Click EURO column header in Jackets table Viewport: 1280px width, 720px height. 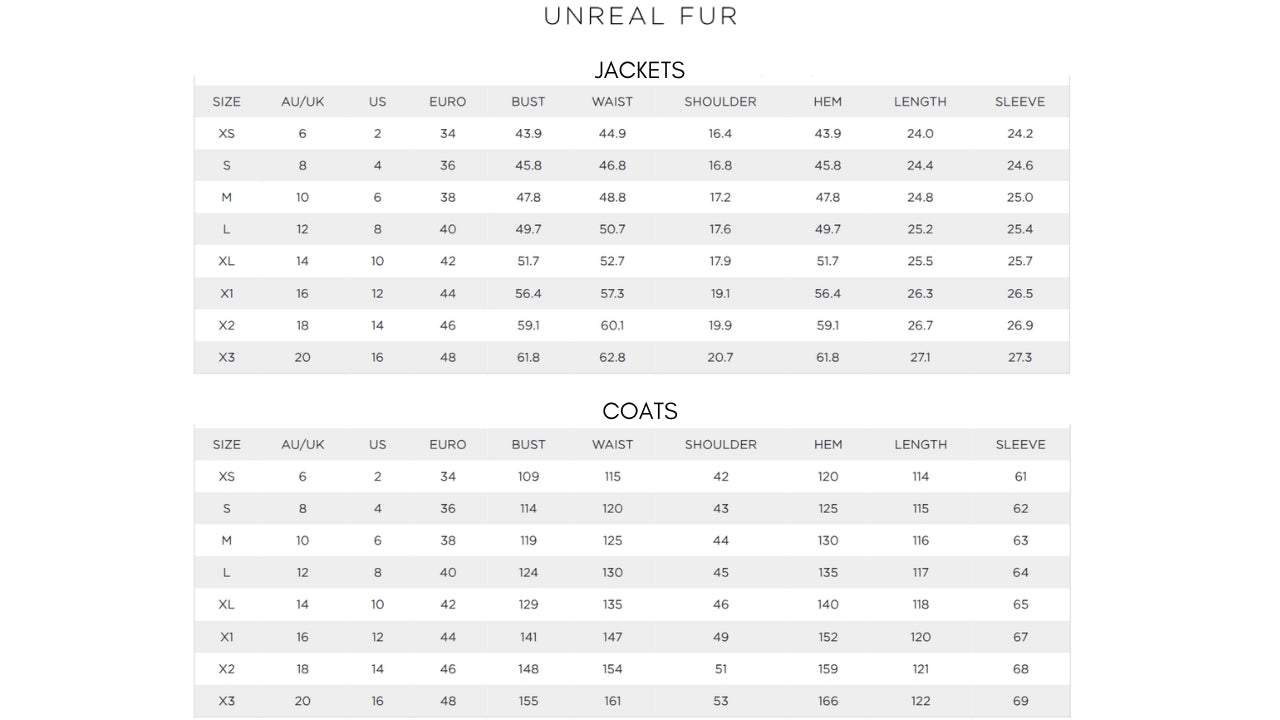(x=447, y=102)
